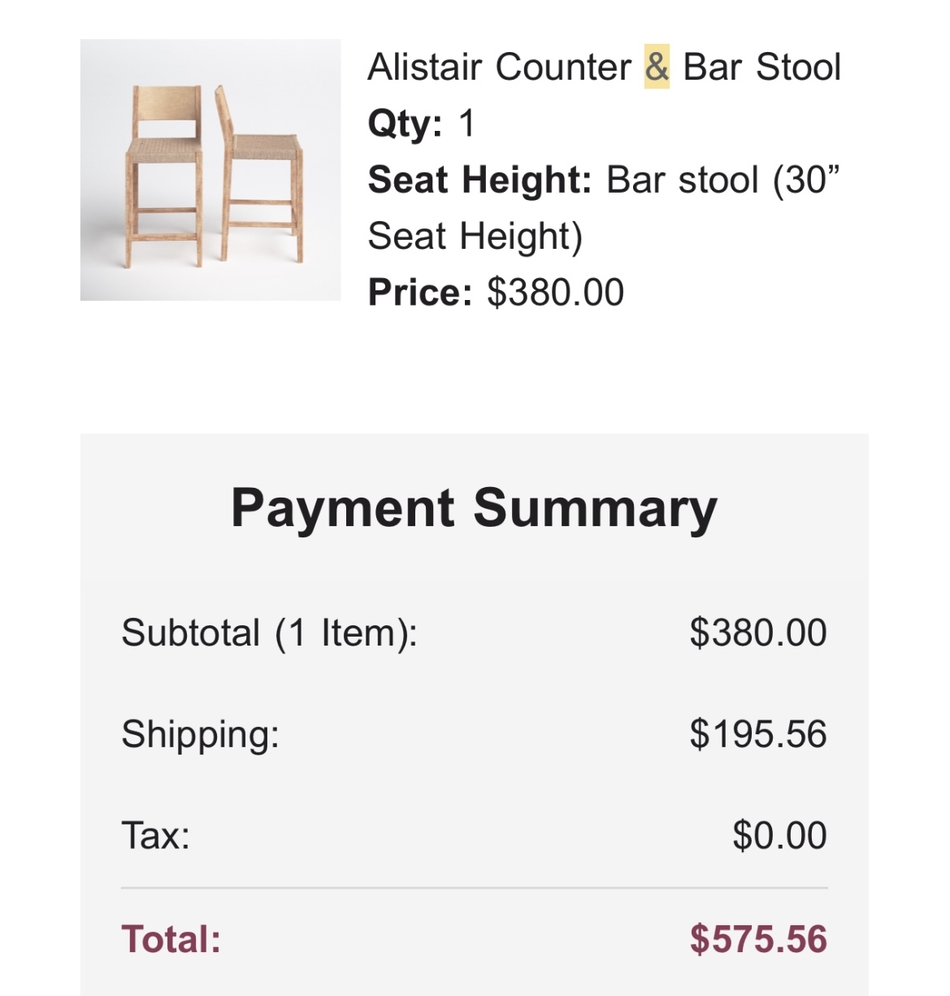Select the $575.56 total amount
950x996 pixels.
click(x=759, y=939)
